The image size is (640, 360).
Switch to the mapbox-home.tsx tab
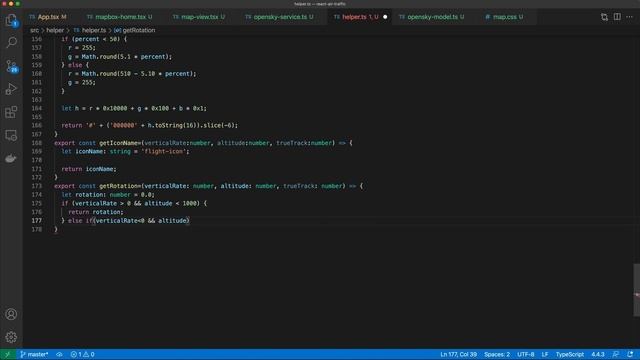(x=120, y=17)
